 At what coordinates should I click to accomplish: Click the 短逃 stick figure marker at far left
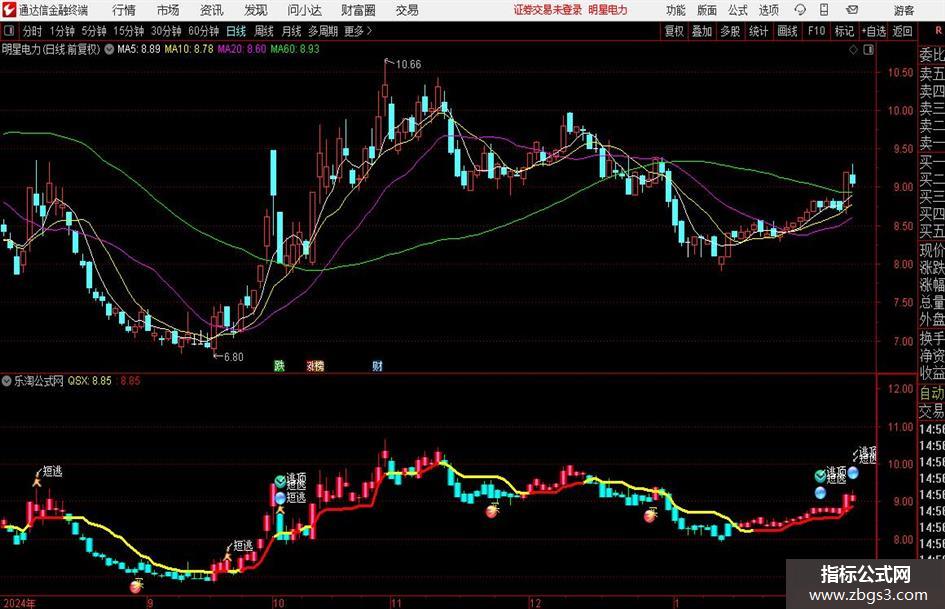37,481
